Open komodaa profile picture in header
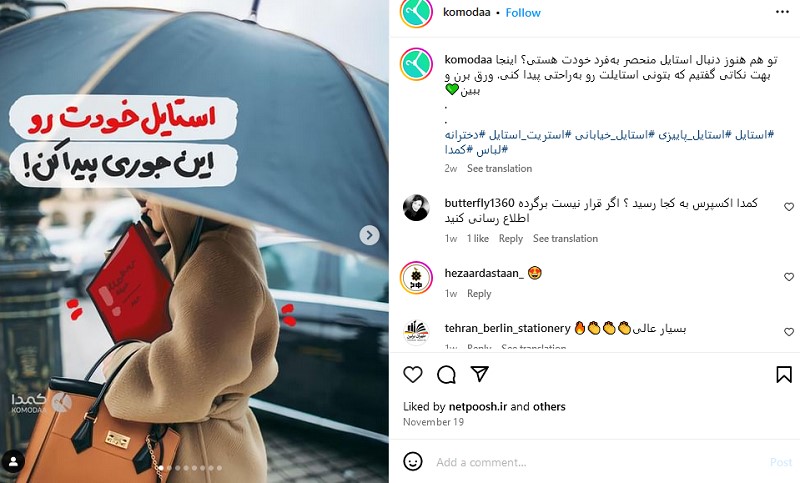 [x=416, y=12]
